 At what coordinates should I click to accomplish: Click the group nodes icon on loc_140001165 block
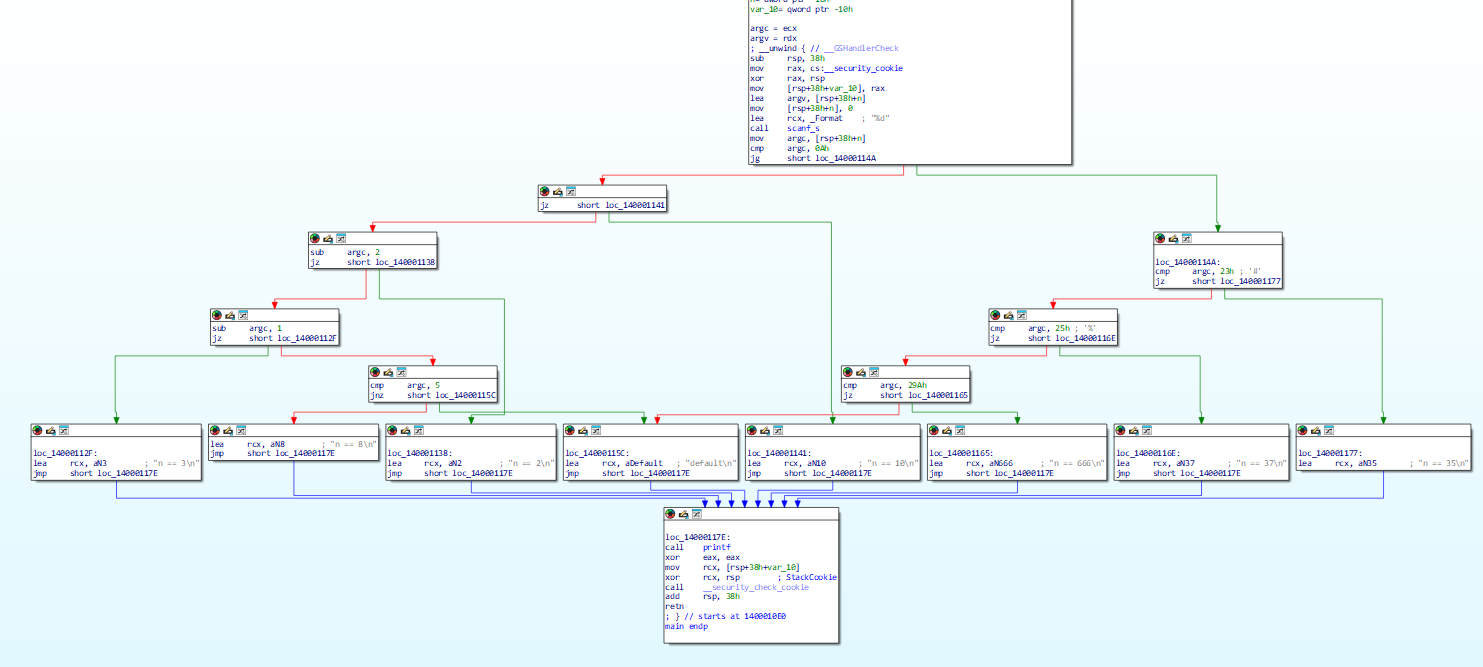coord(960,430)
